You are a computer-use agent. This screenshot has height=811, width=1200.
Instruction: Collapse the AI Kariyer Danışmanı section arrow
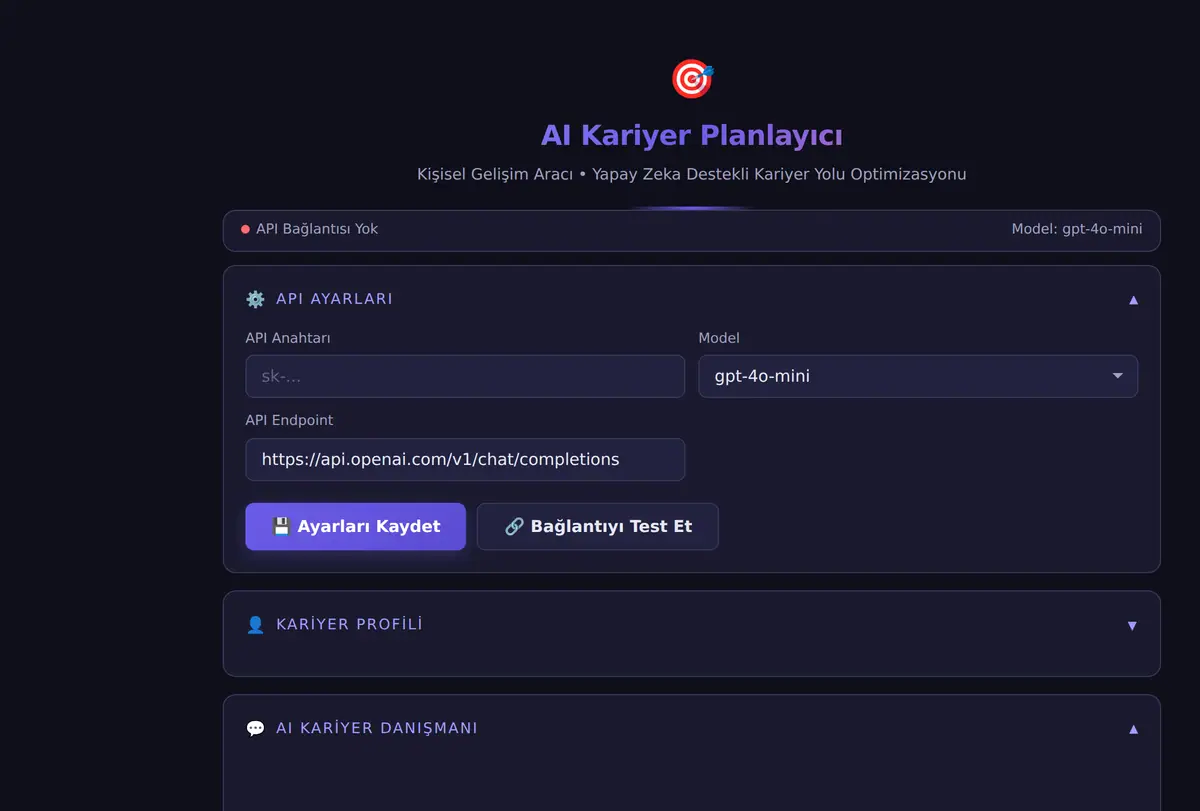tap(1133, 728)
